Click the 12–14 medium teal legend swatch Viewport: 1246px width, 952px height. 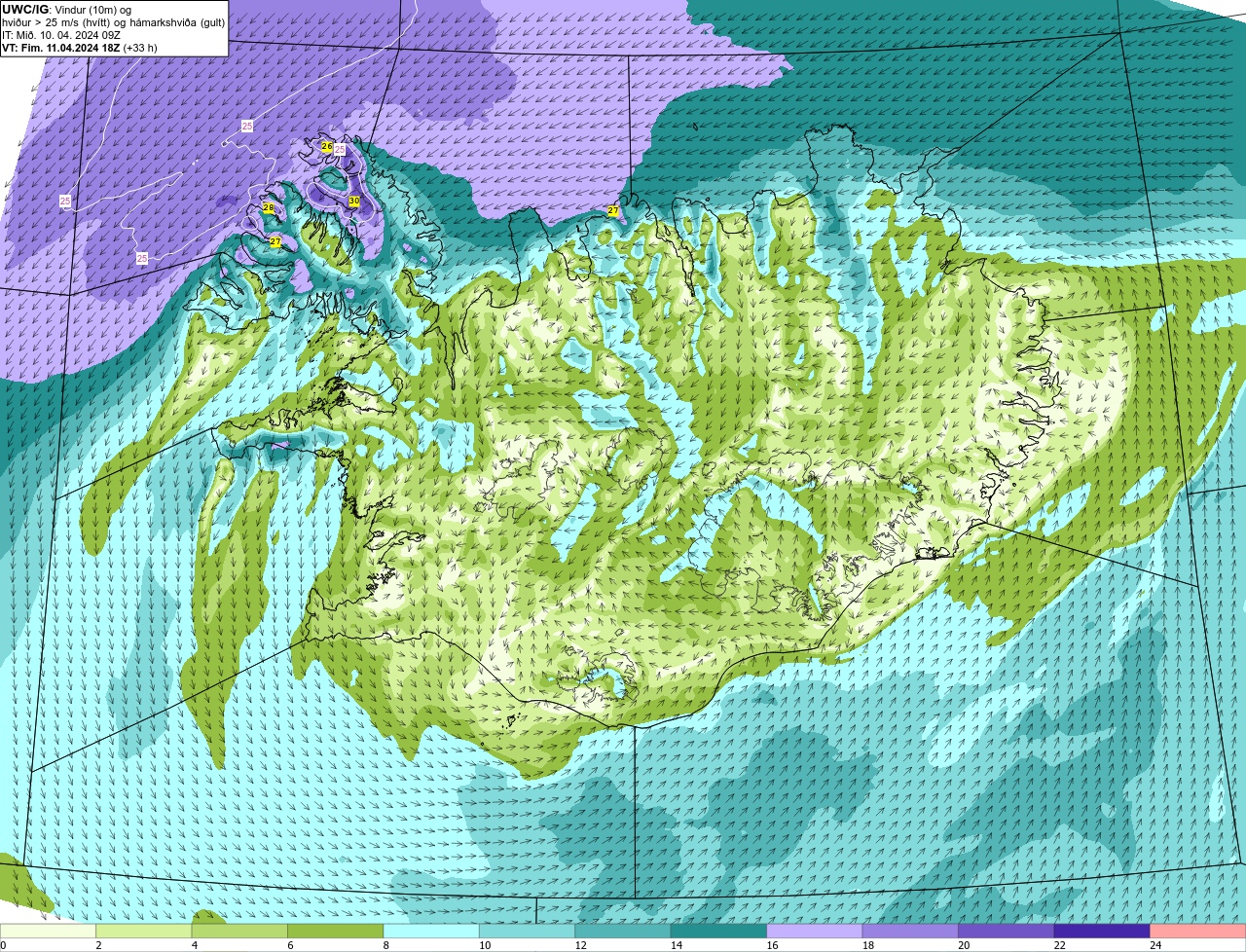coord(624,931)
